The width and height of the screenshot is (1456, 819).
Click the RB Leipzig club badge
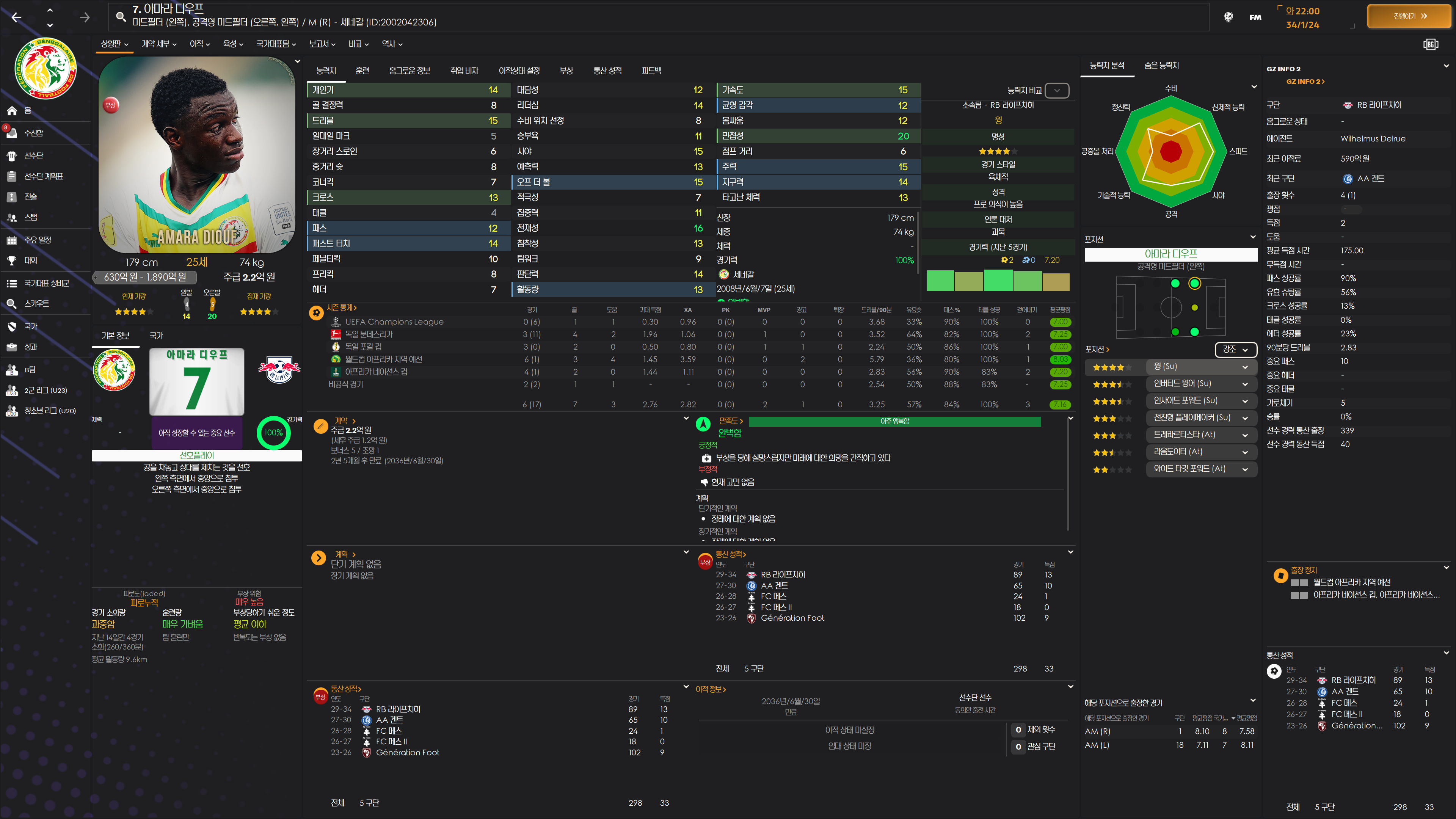(279, 370)
